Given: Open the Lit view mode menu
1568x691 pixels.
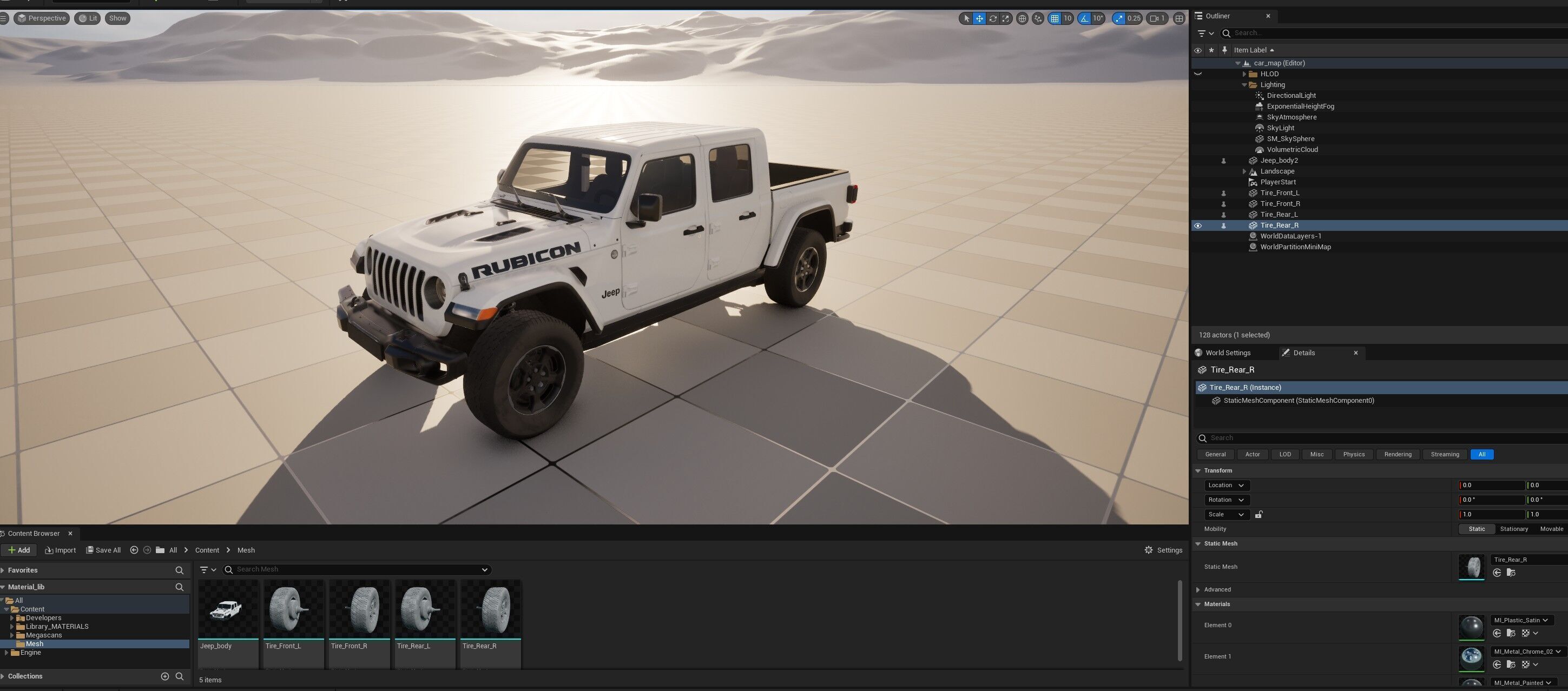Looking at the screenshot, I should pos(88,18).
